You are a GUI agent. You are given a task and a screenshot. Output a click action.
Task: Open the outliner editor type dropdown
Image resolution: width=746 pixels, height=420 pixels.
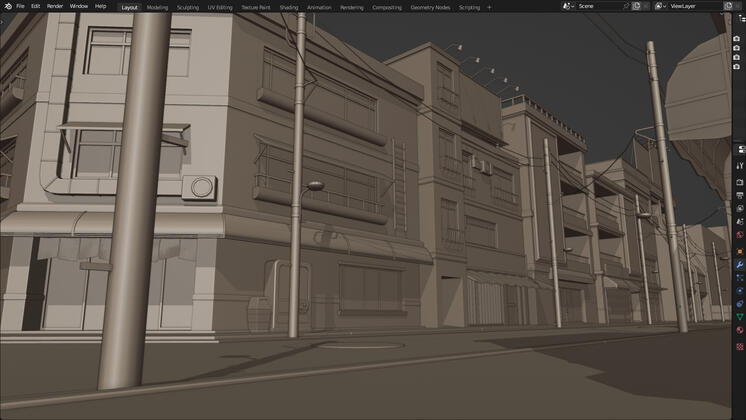point(742,19)
